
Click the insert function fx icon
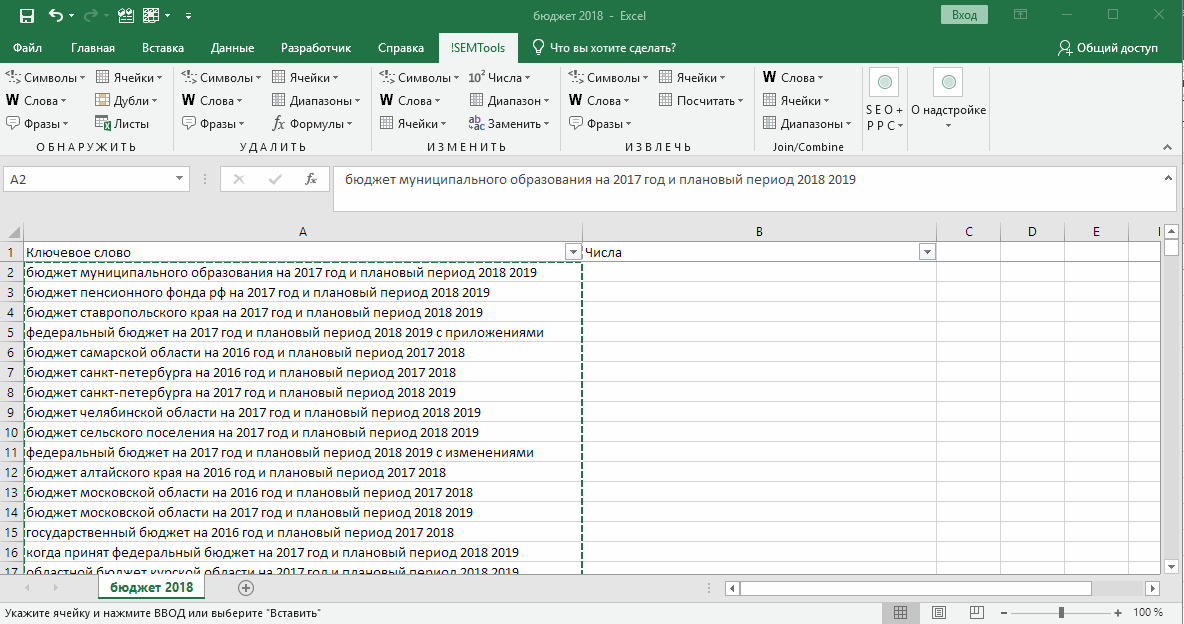click(311, 179)
